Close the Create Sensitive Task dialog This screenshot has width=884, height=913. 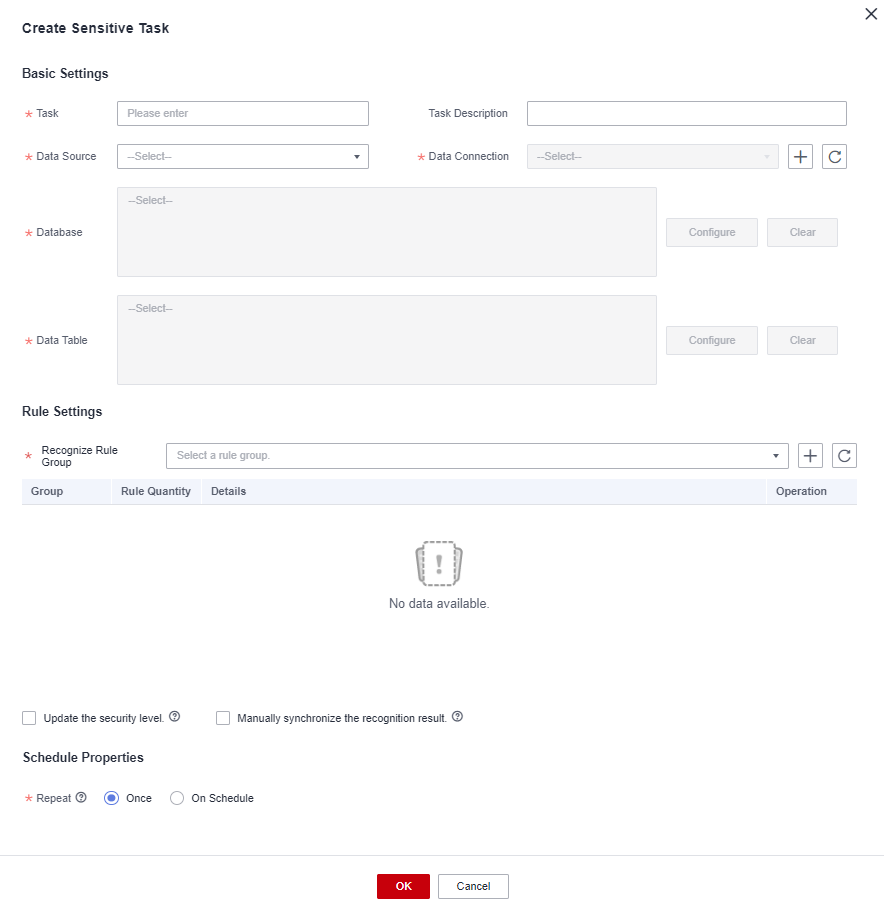click(871, 14)
